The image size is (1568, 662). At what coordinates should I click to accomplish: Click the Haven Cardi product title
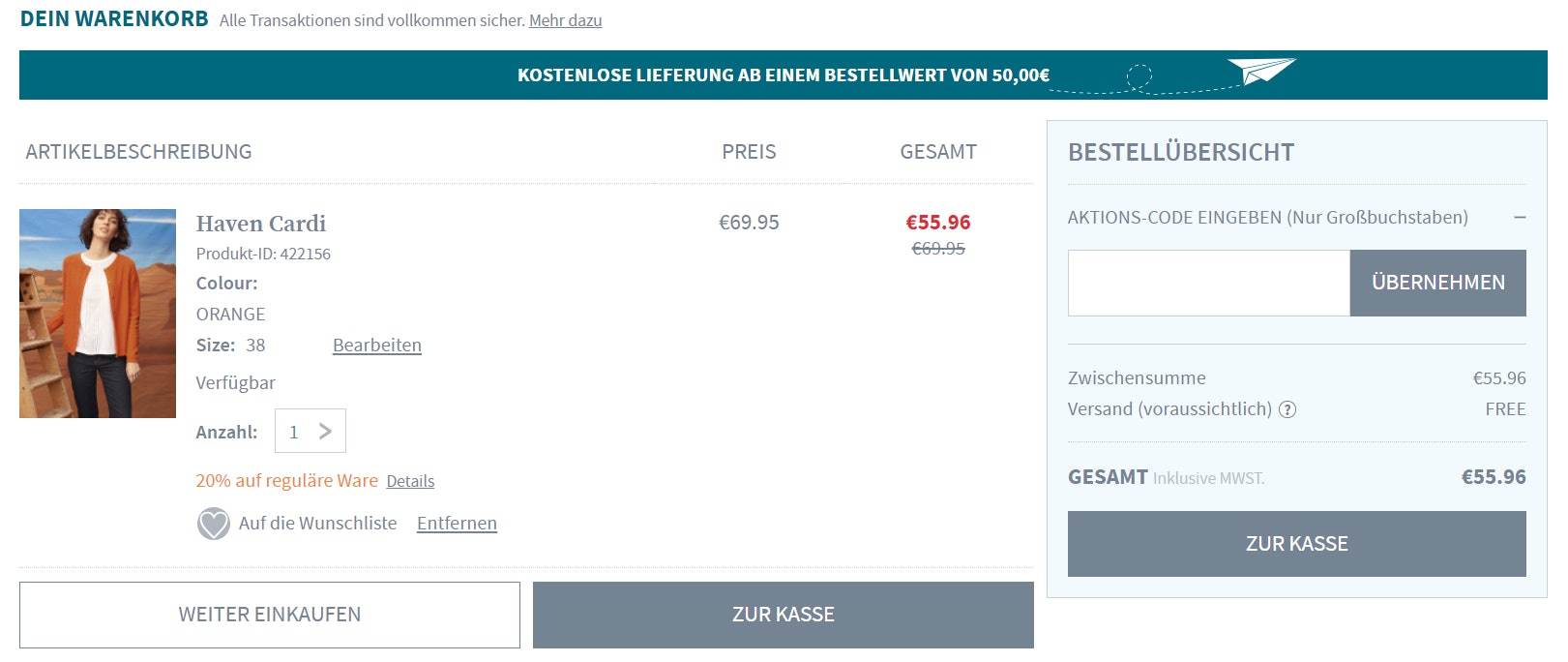point(261,224)
